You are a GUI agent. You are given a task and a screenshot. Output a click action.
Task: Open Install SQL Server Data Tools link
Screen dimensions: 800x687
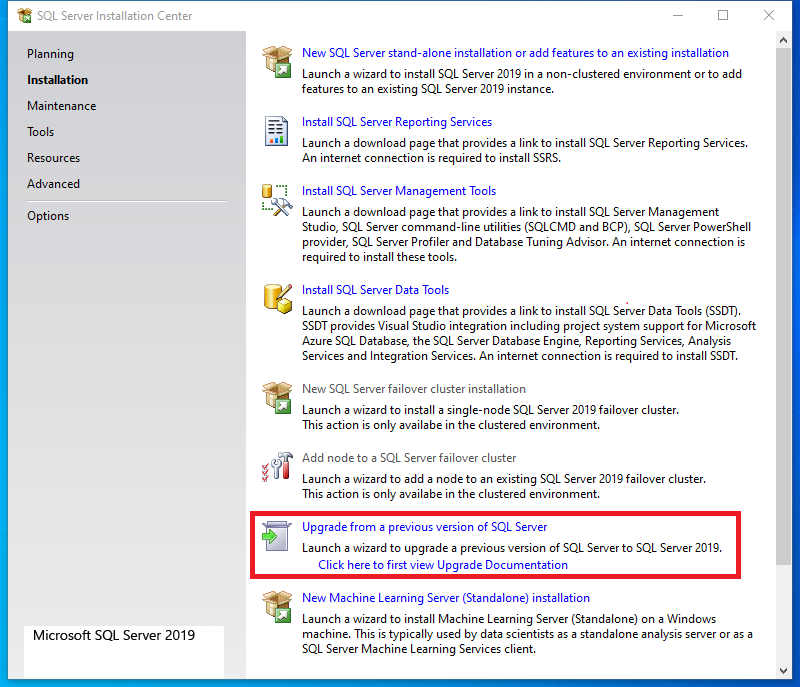(375, 289)
